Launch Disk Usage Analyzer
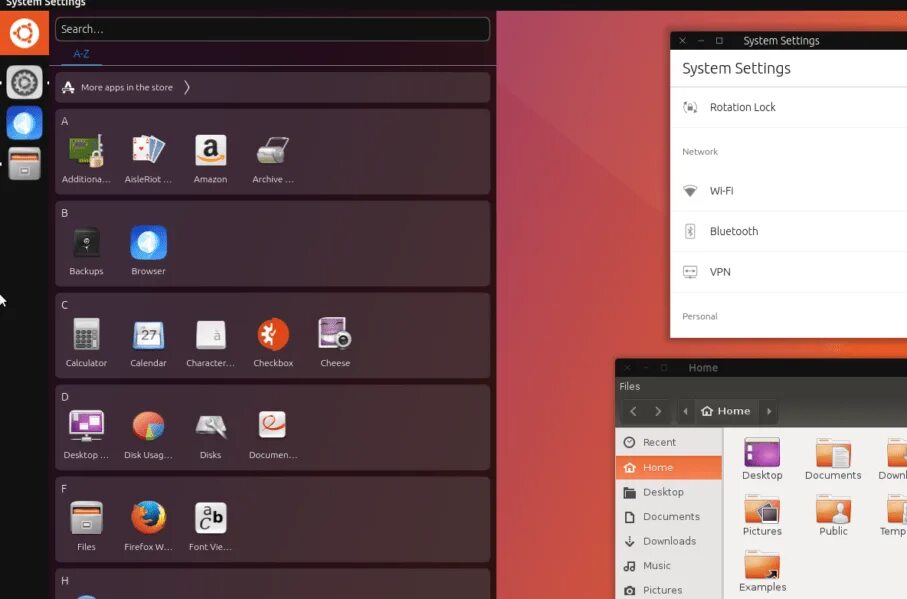The image size is (907, 599). coord(148,434)
